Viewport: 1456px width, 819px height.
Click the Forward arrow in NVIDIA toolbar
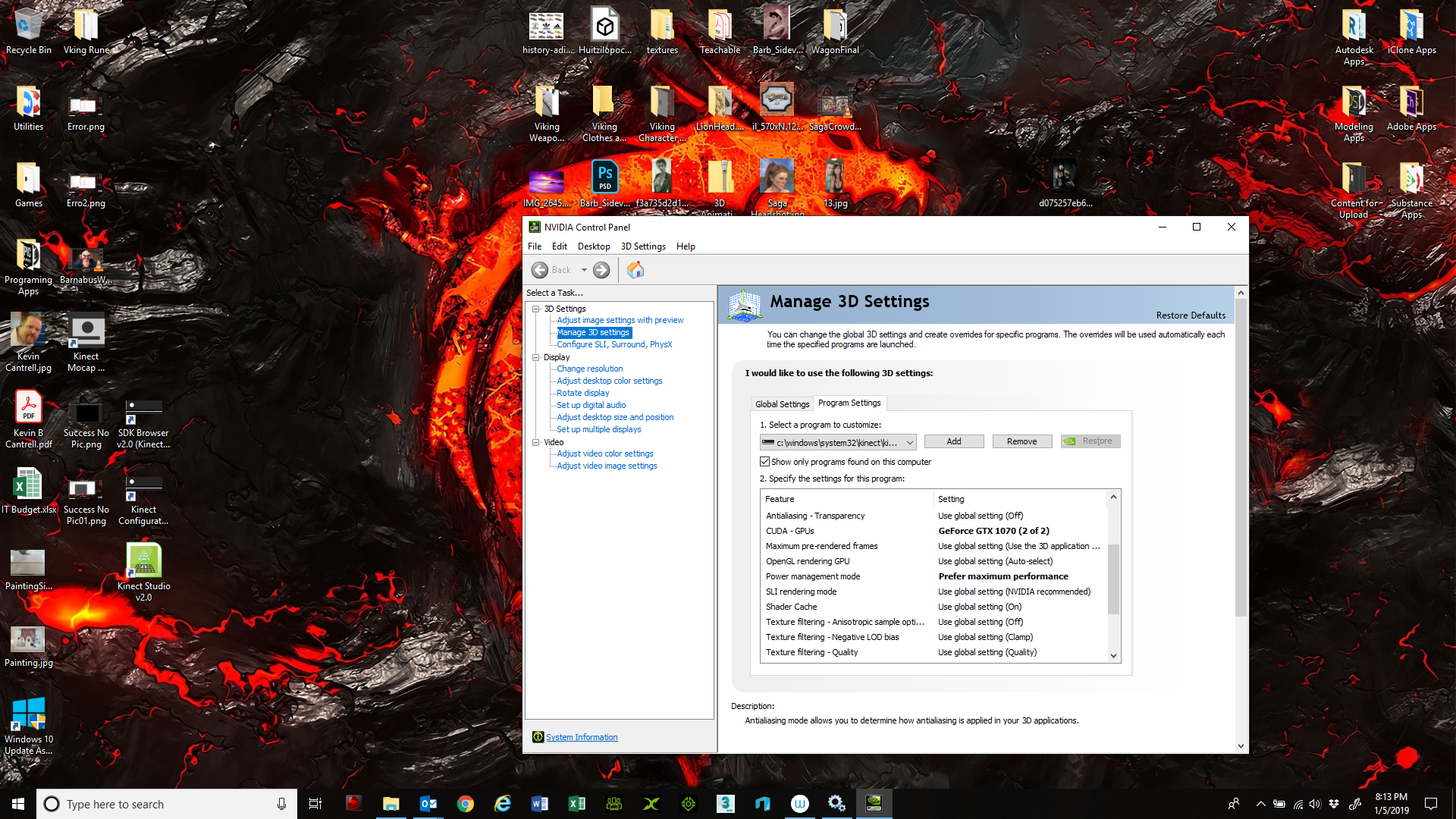pos(601,270)
